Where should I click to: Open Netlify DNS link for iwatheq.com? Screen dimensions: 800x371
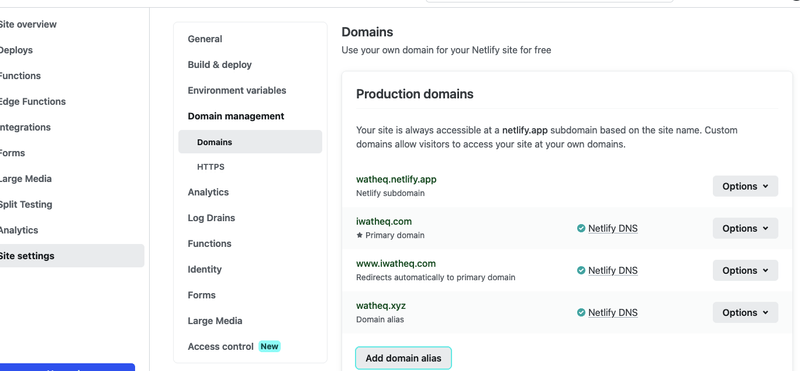click(613, 229)
